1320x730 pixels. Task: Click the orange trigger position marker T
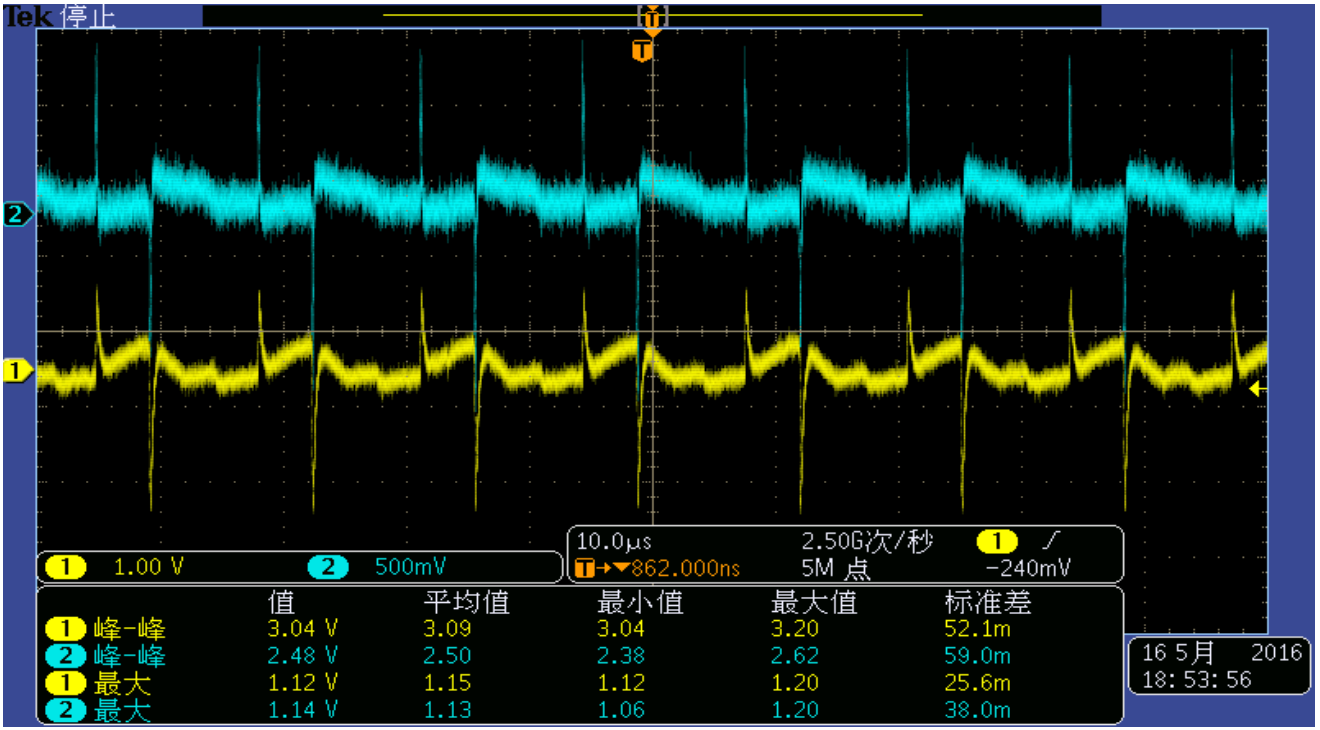point(645,49)
